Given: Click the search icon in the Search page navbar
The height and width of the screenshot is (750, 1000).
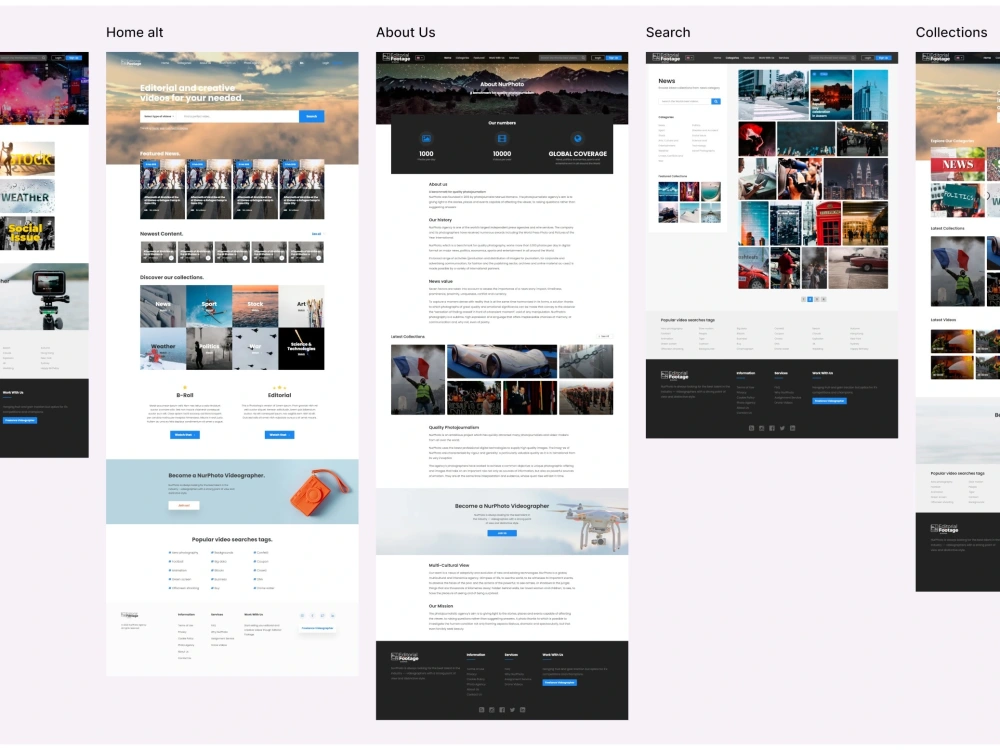Looking at the screenshot, I should (853, 58).
